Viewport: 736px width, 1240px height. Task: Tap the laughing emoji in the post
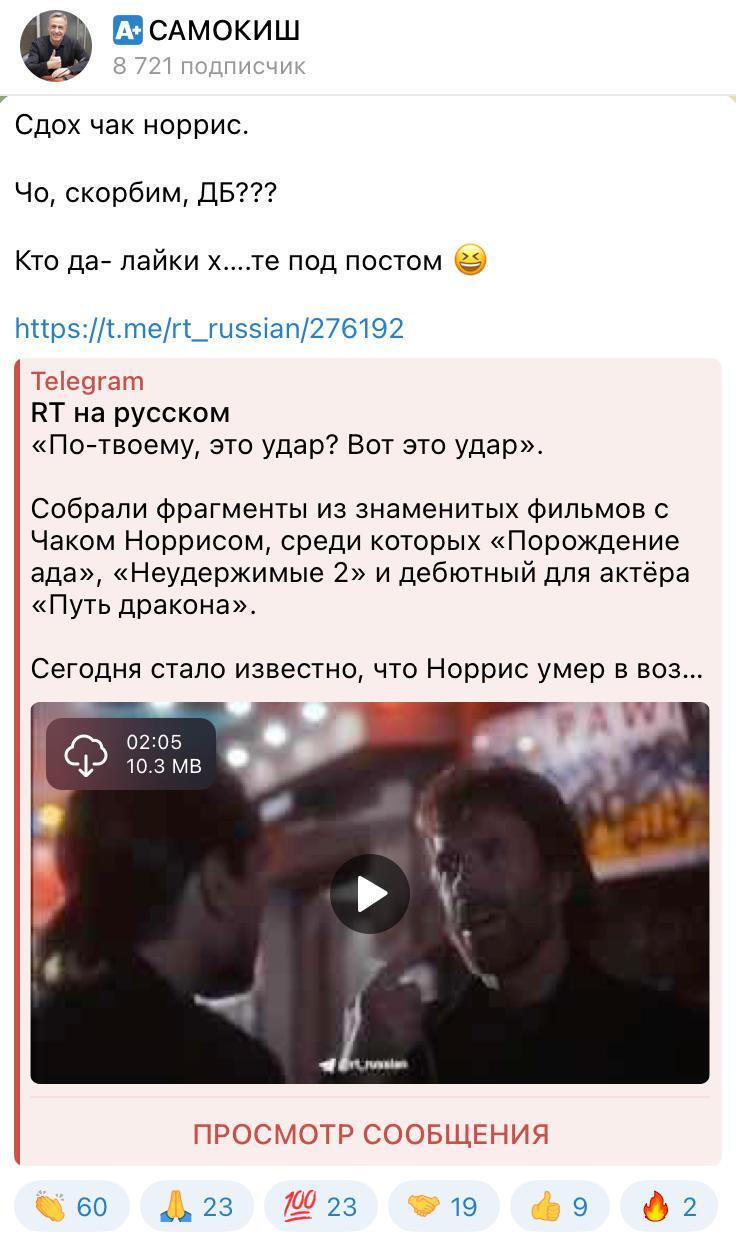470,261
